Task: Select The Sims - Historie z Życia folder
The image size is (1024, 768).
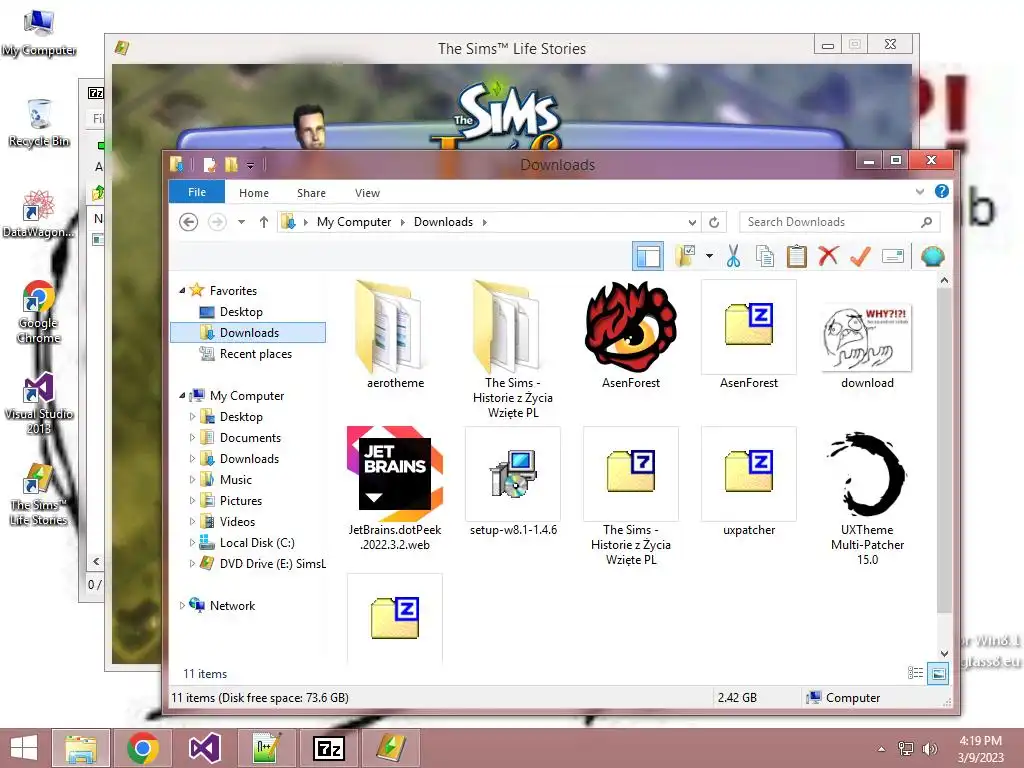Action: coord(513,349)
